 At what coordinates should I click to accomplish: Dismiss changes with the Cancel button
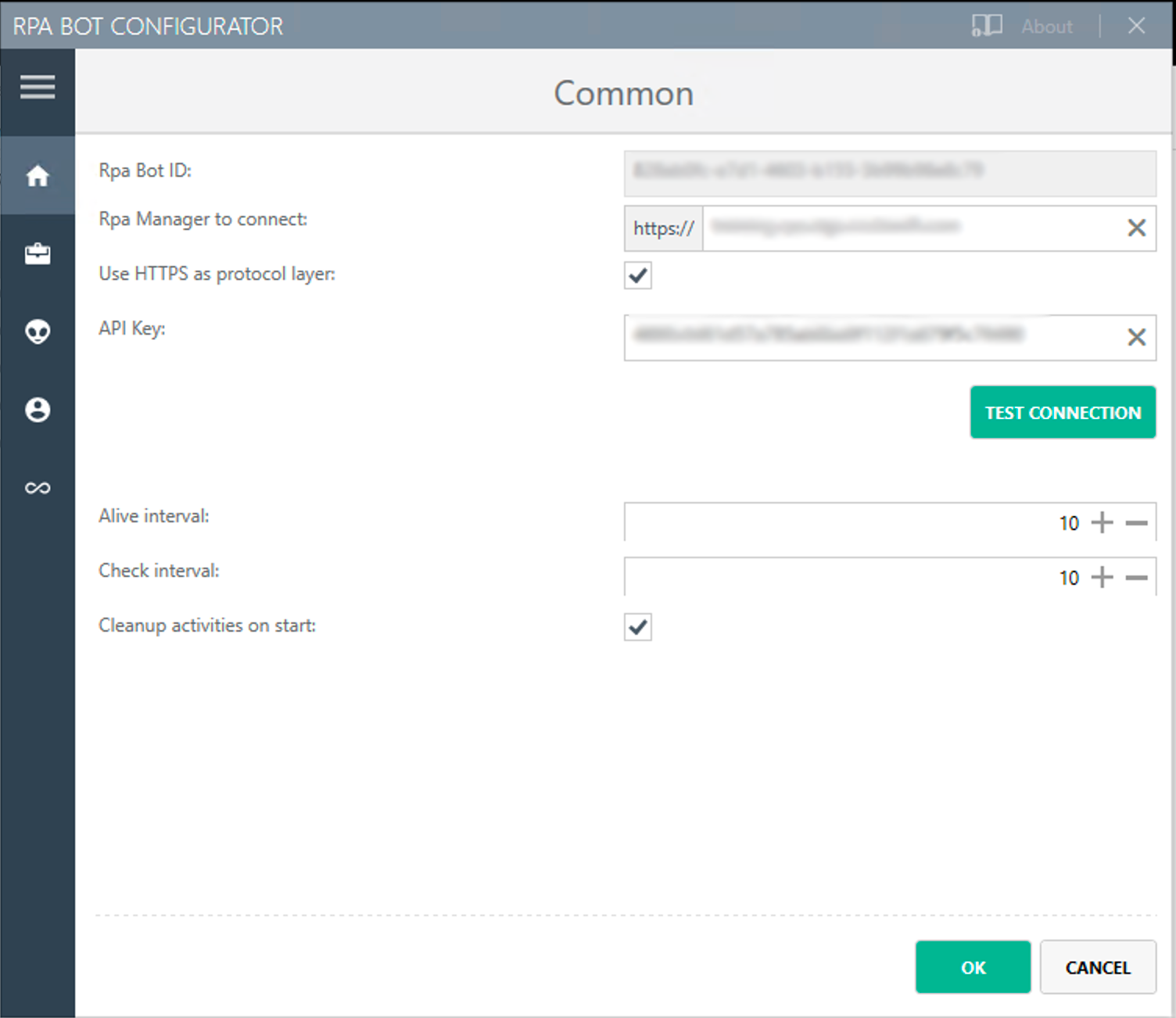[x=1098, y=967]
